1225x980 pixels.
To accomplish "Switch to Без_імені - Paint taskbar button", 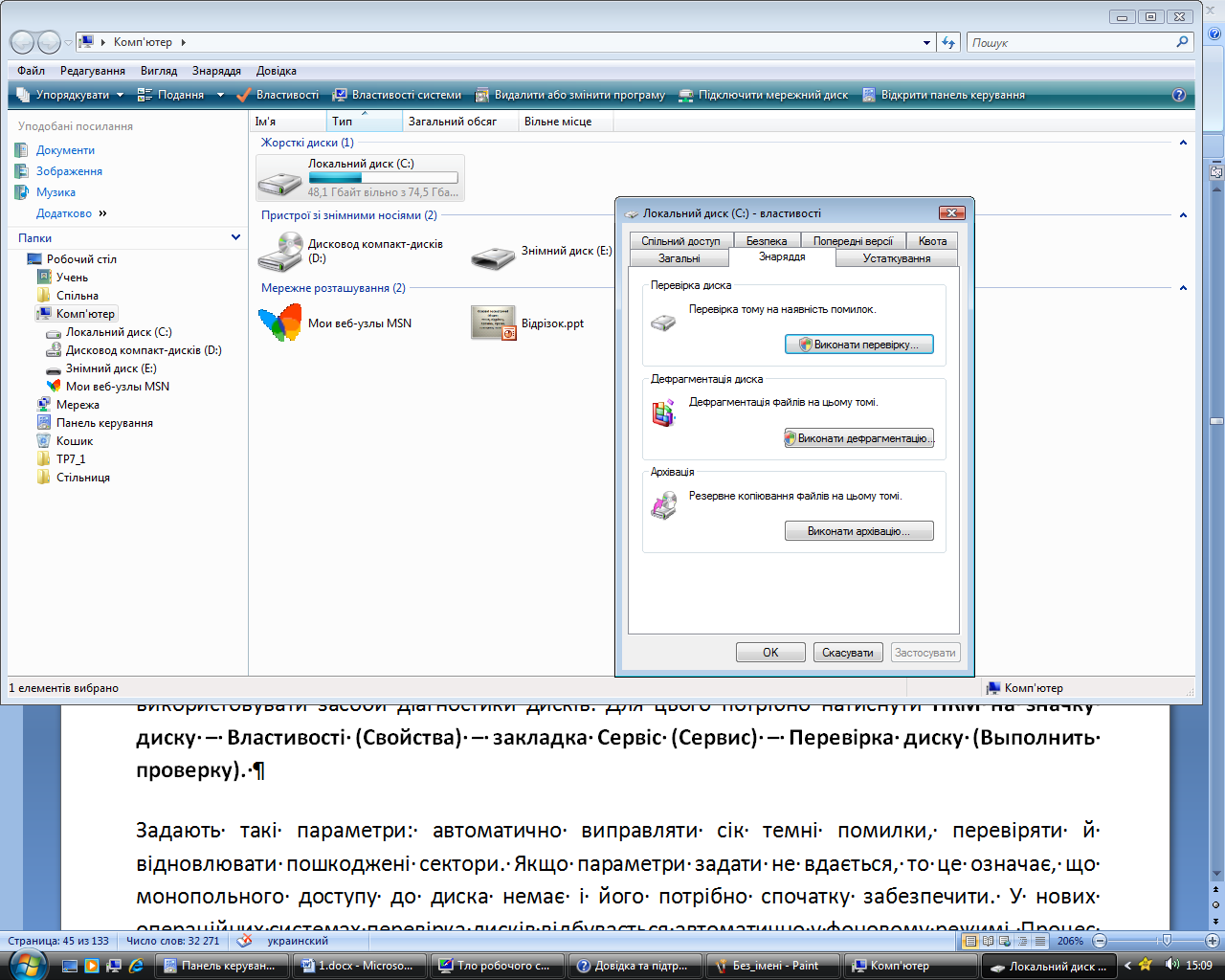I will point(771,966).
